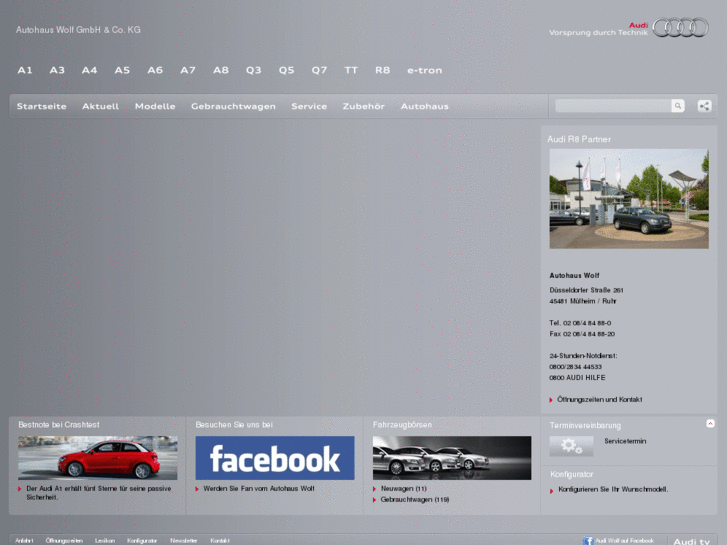Click the Terminvereinbarung heading
Screen dimensions: 727x545
[x=585, y=425]
